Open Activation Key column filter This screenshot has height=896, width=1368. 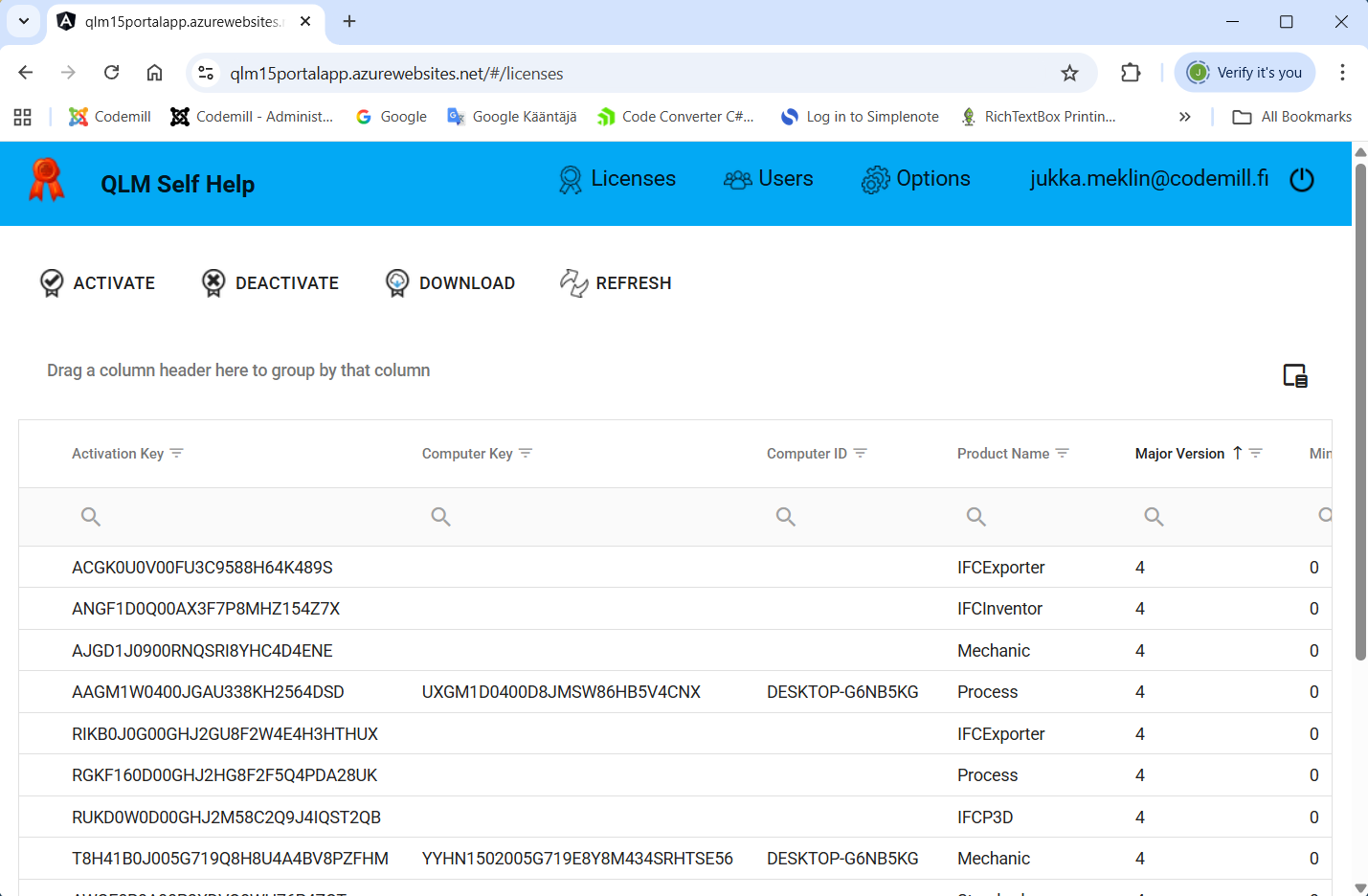tap(177, 454)
